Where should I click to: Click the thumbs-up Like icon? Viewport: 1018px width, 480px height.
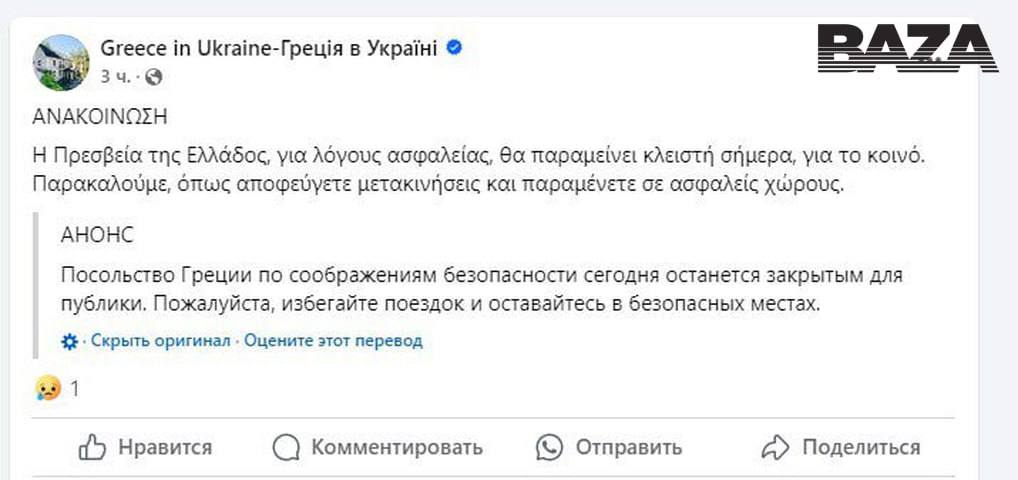(x=92, y=447)
